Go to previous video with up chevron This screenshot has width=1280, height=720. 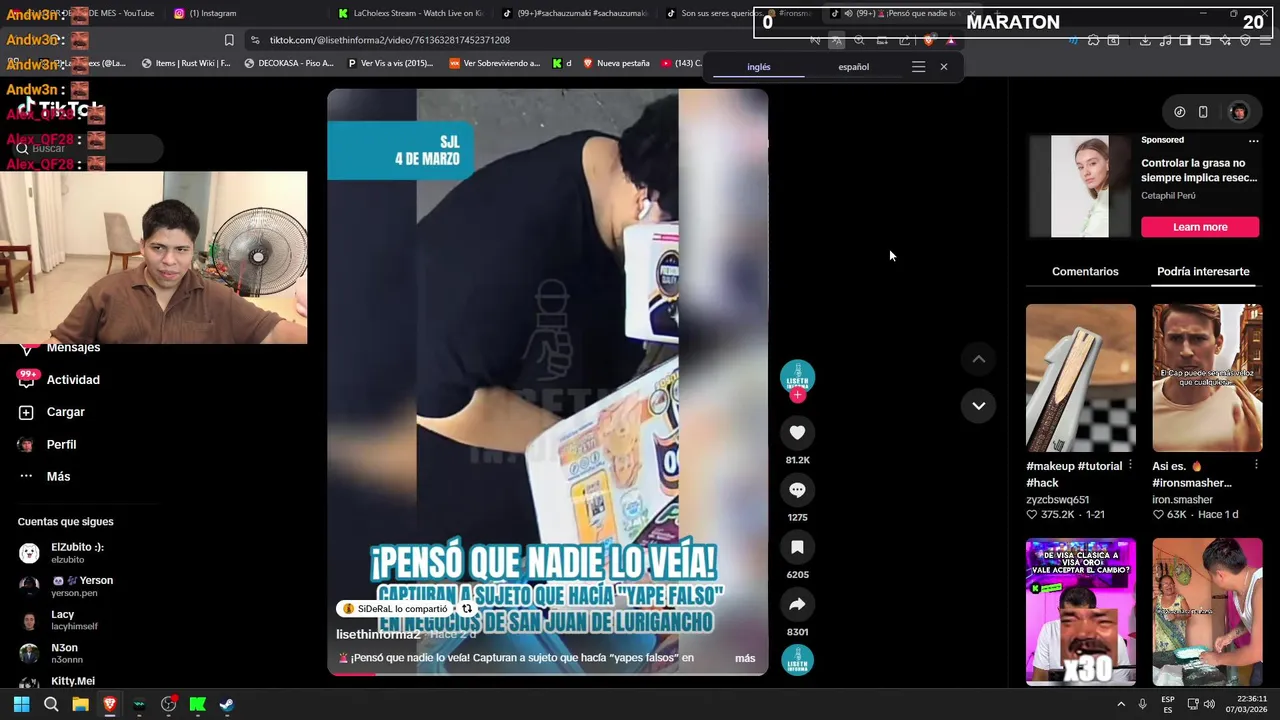[978, 359]
